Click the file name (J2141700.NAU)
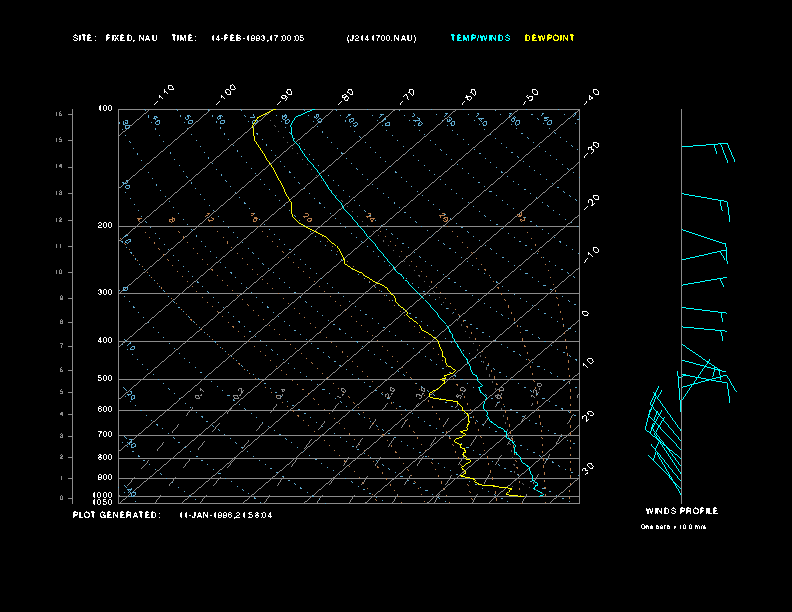The width and height of the screenshot is (792, 612). click(381, 38)
